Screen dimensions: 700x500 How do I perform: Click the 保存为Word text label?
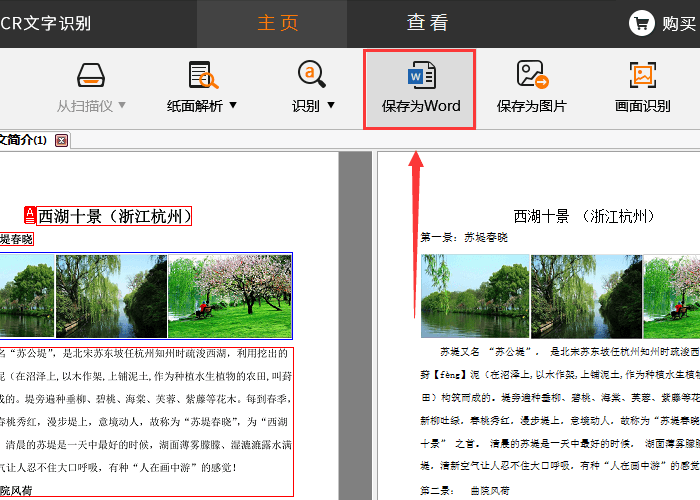click(421, 106)
